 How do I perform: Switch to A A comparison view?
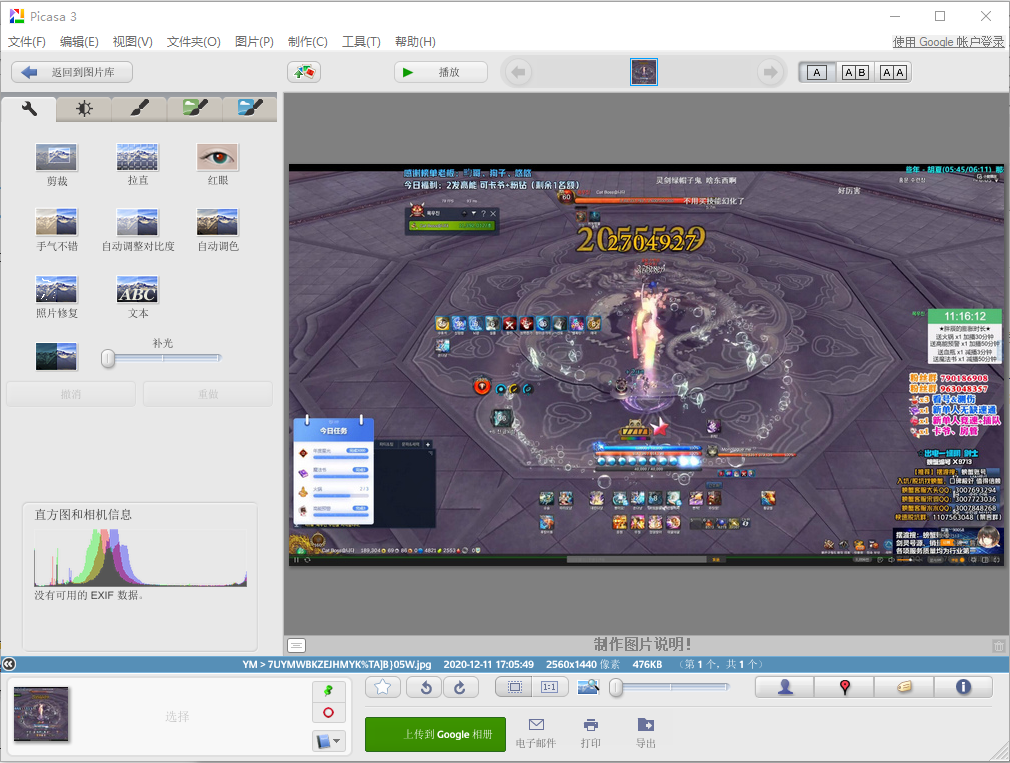[x=893, y=72]
